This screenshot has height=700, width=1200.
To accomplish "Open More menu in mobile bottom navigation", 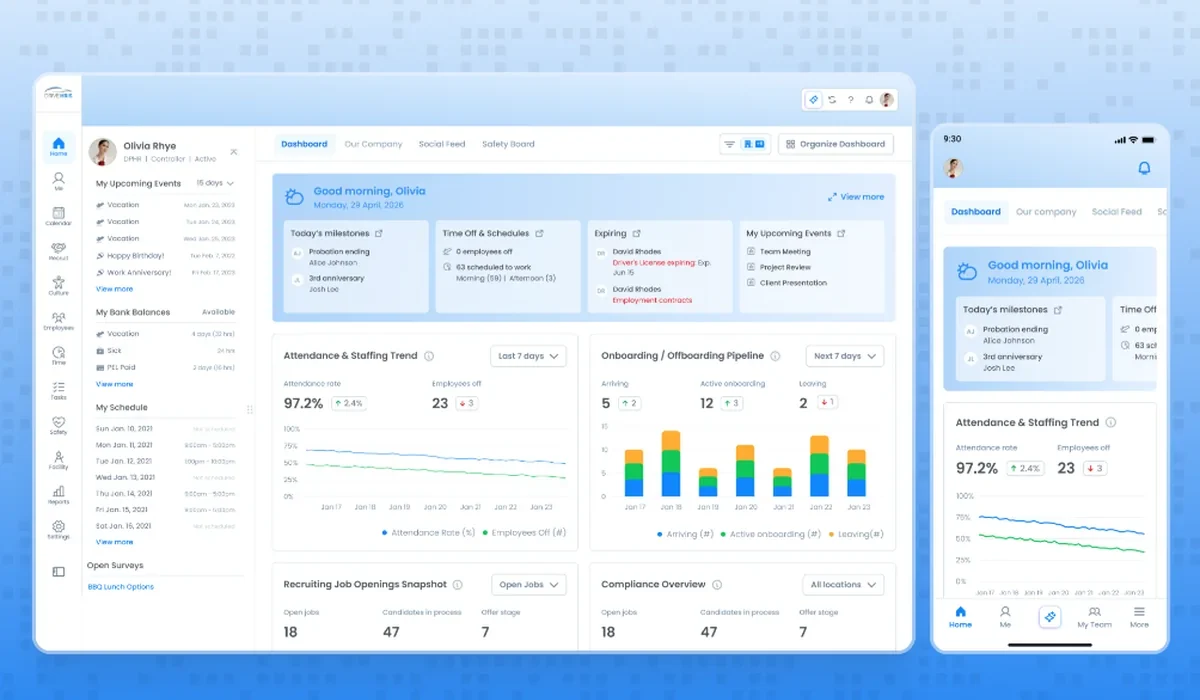I will coord(1139,617).
